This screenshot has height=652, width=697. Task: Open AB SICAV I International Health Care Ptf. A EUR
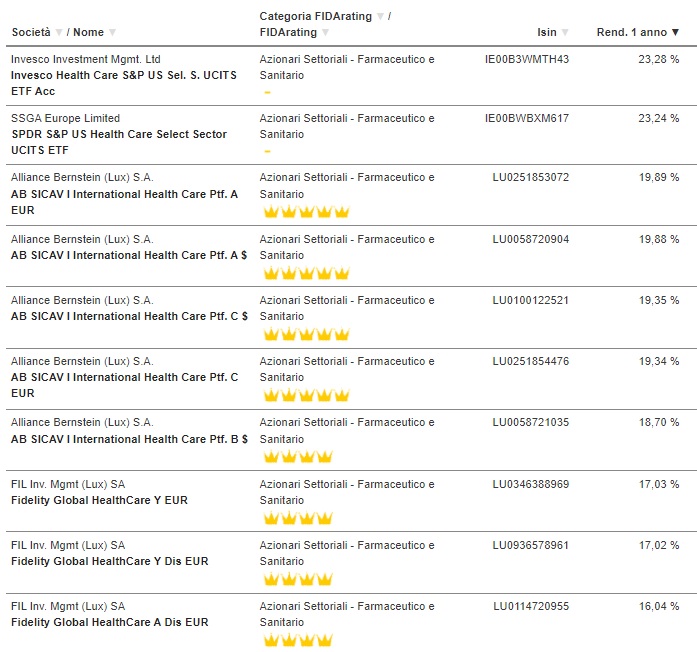[x=124, y=202]
